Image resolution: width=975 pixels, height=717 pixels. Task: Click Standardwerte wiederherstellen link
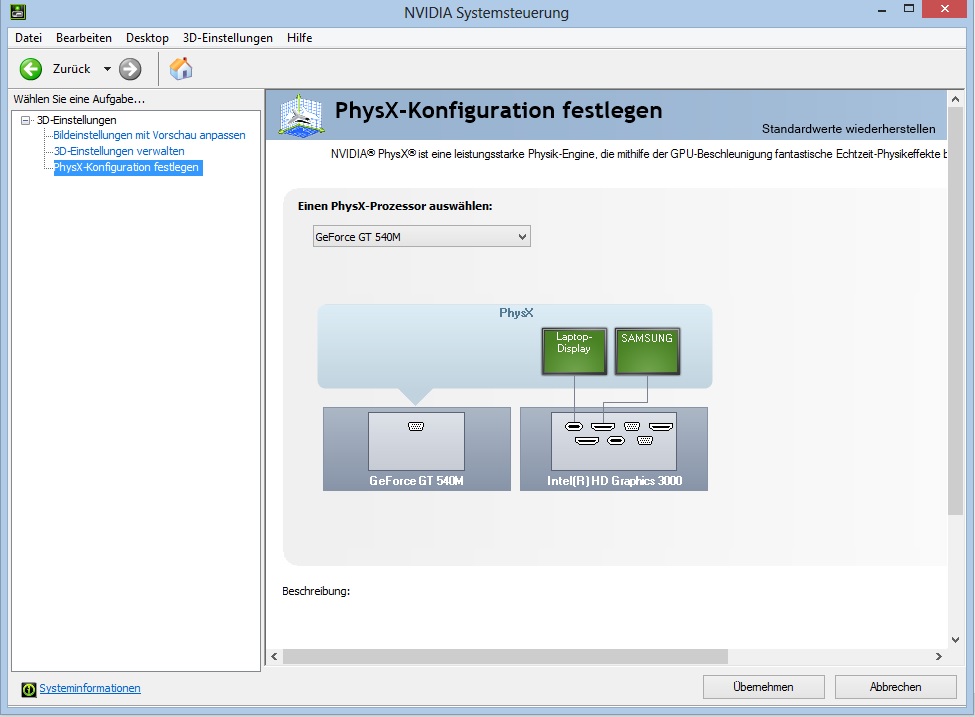tap(848, 129)
